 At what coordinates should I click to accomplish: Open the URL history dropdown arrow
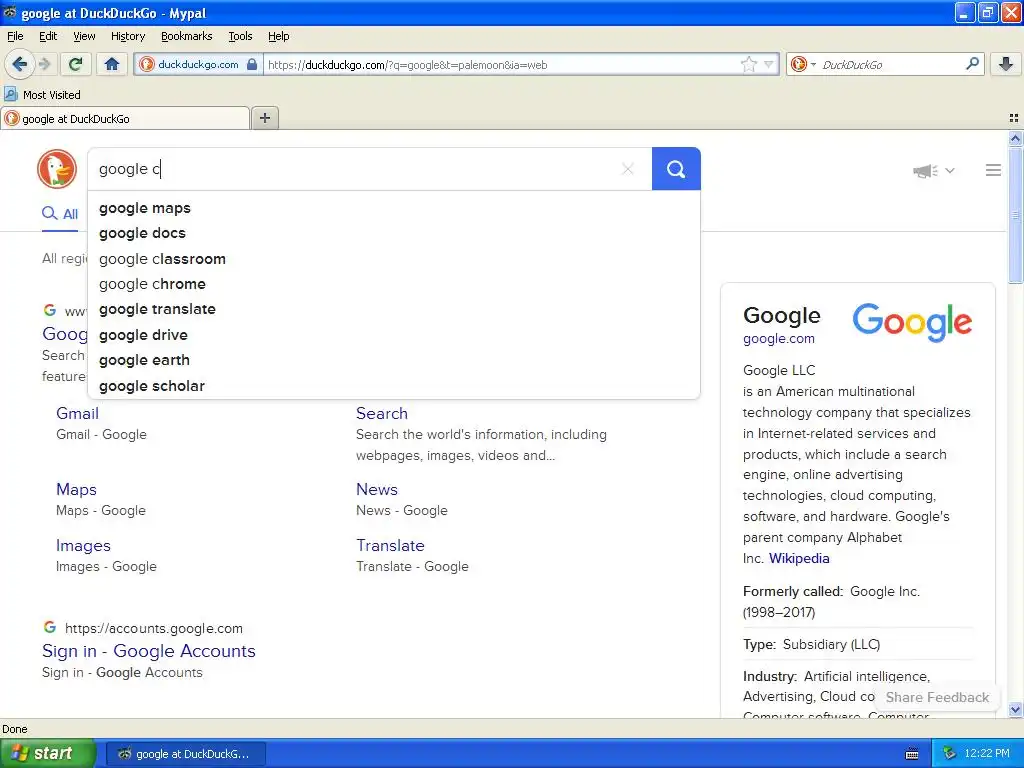click(769, 64)
